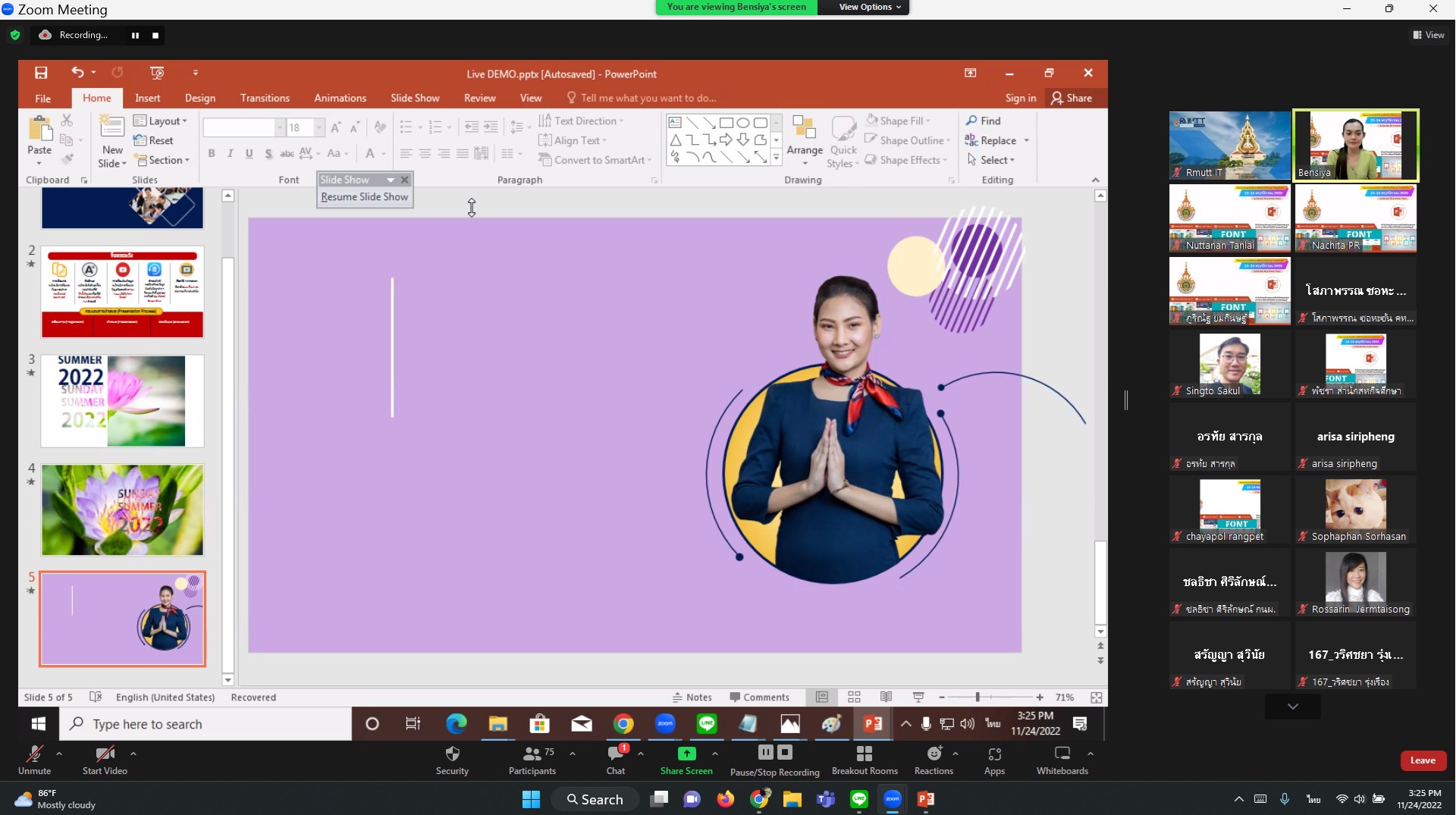
Task: Open the Transitions ribbon tab
Action: tap(265, 98)
